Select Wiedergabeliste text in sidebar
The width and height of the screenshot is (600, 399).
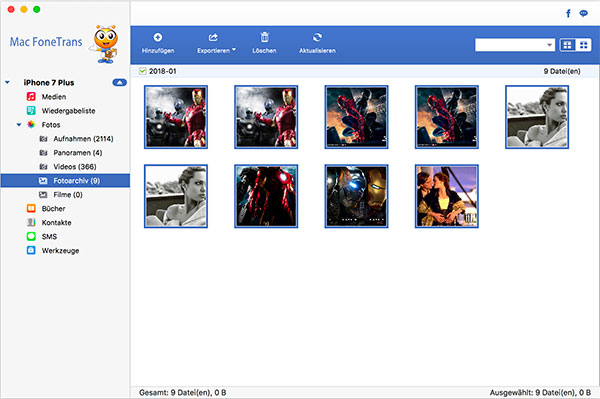(68, 111)
